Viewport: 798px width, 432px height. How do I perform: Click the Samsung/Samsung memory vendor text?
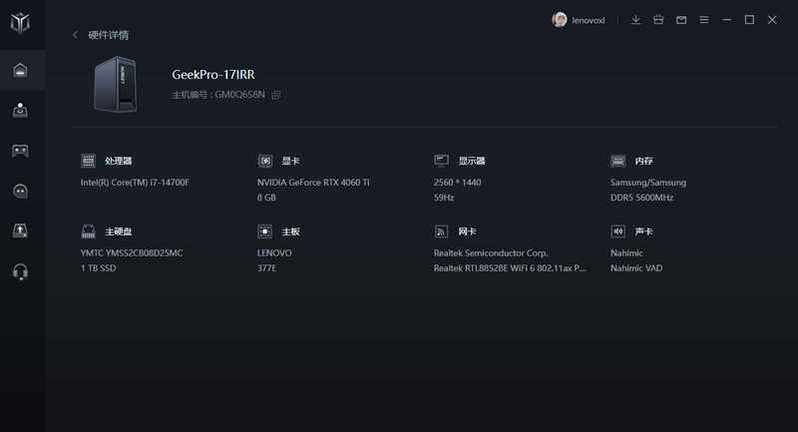[648, 182]
